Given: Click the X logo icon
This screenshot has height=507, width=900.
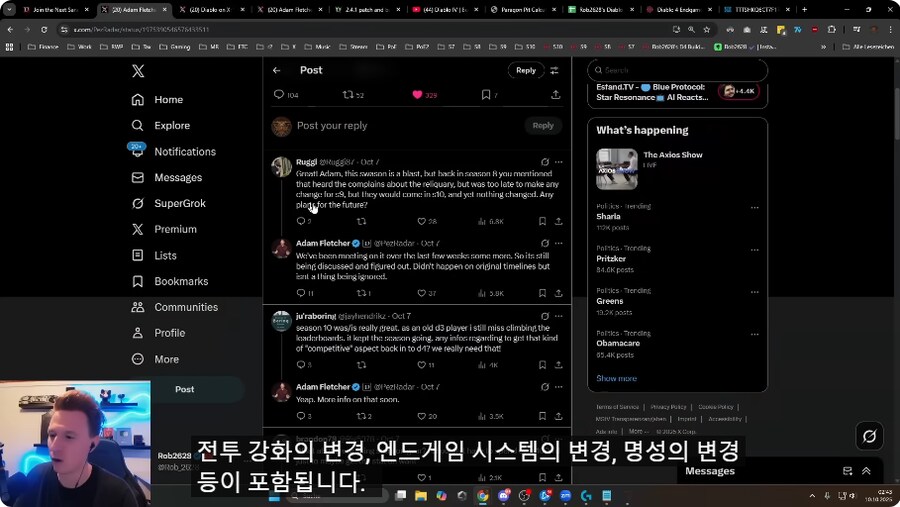Looking at the screenshot, I should point(138,71).
